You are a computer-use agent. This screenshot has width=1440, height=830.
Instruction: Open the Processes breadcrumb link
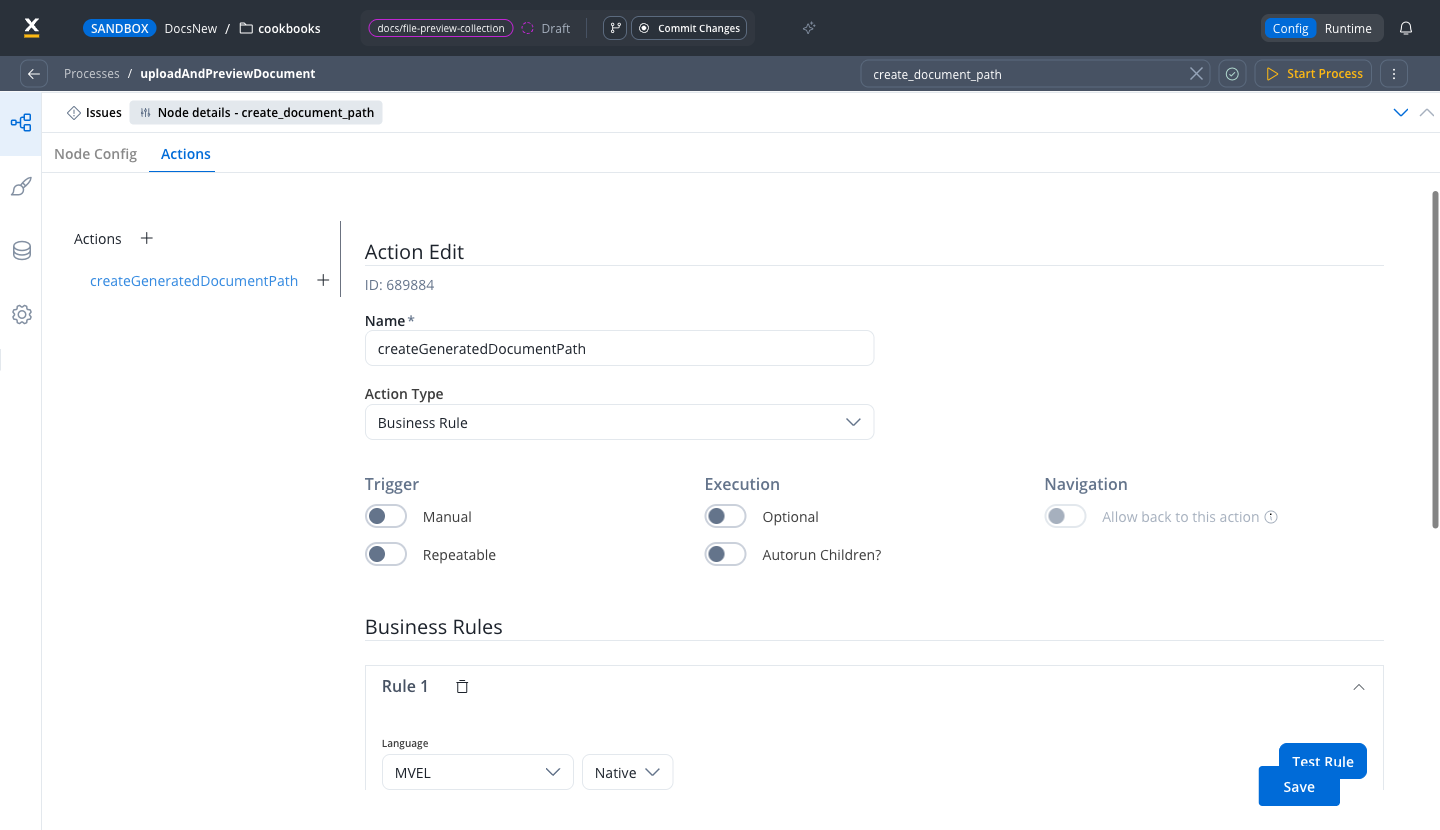pyautogui.click(x=91, y=73)
